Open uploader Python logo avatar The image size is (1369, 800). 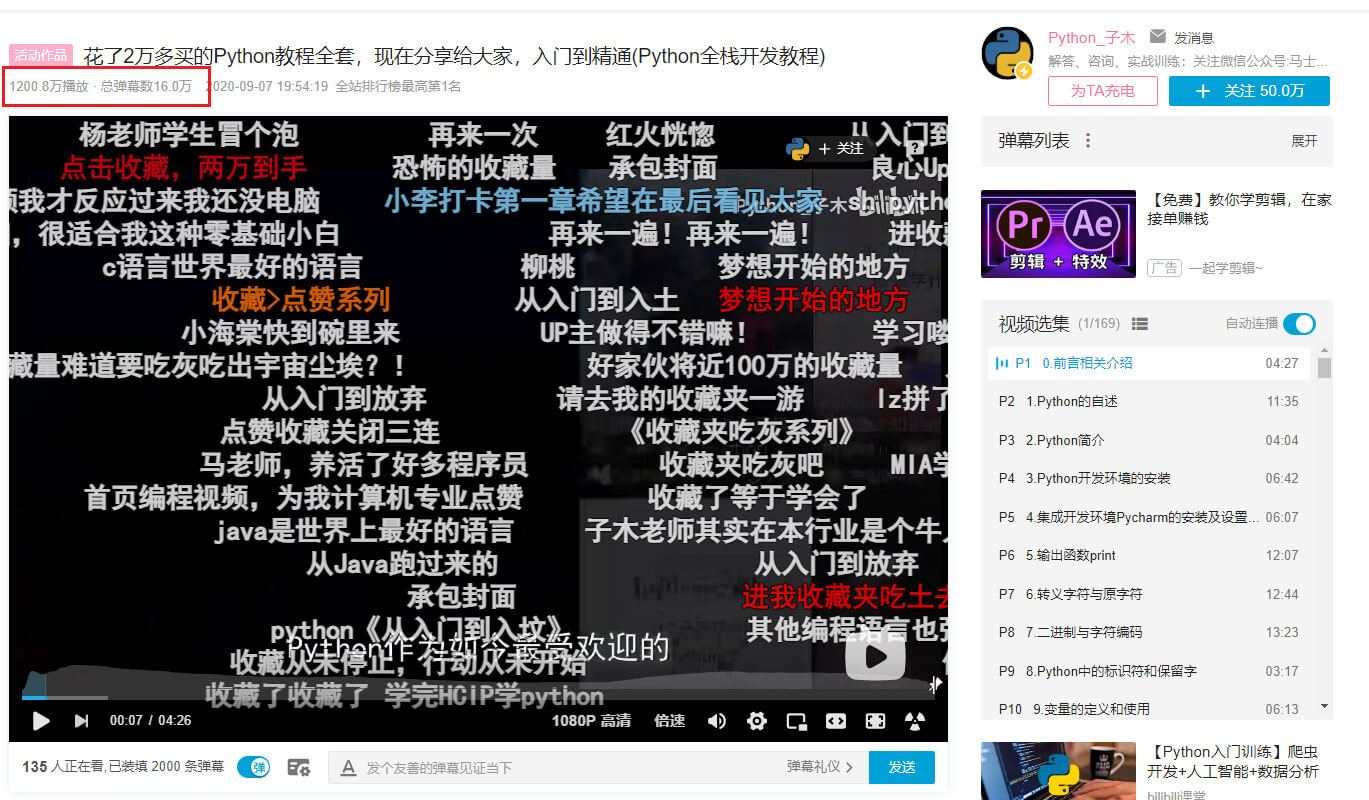pyautogui.click(x=1007, y=53)
